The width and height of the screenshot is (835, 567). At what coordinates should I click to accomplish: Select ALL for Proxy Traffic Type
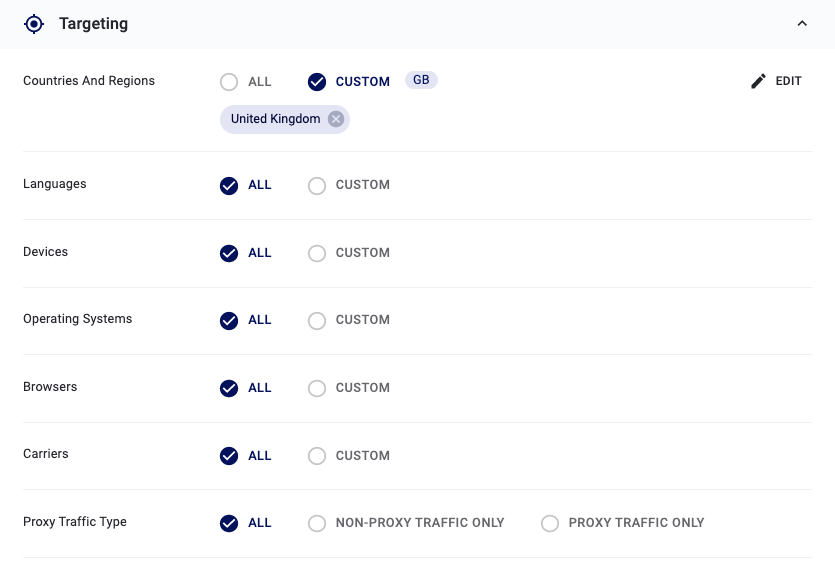tap(229, 523)
